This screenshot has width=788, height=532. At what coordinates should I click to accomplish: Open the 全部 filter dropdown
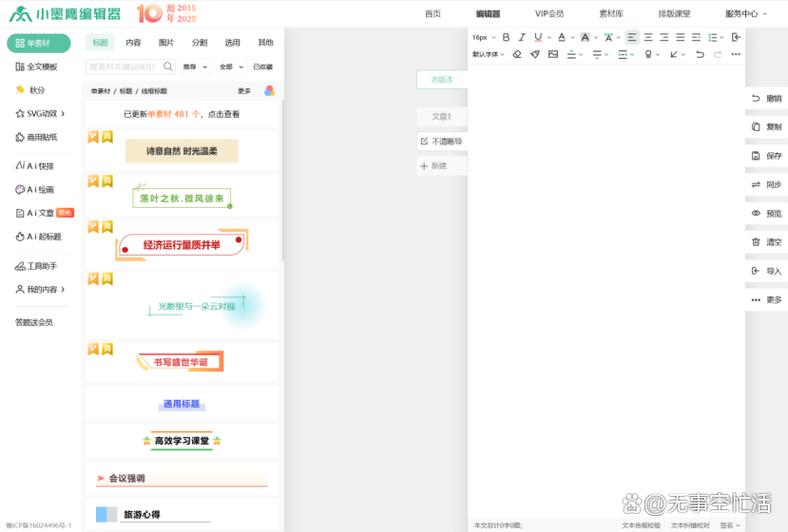pyautogui.click(x=231, y=67)
